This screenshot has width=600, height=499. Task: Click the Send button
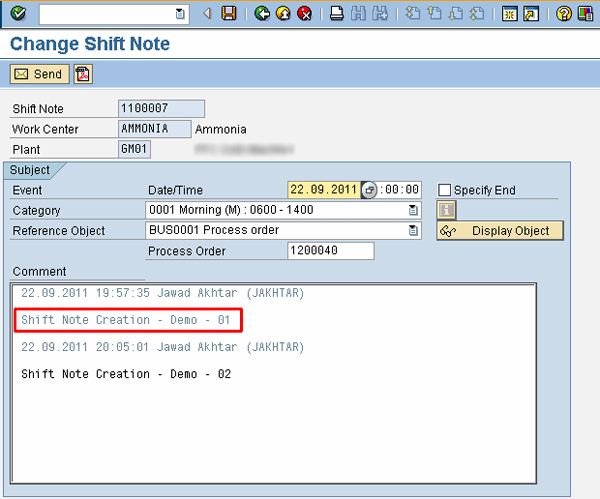(38, 74)
